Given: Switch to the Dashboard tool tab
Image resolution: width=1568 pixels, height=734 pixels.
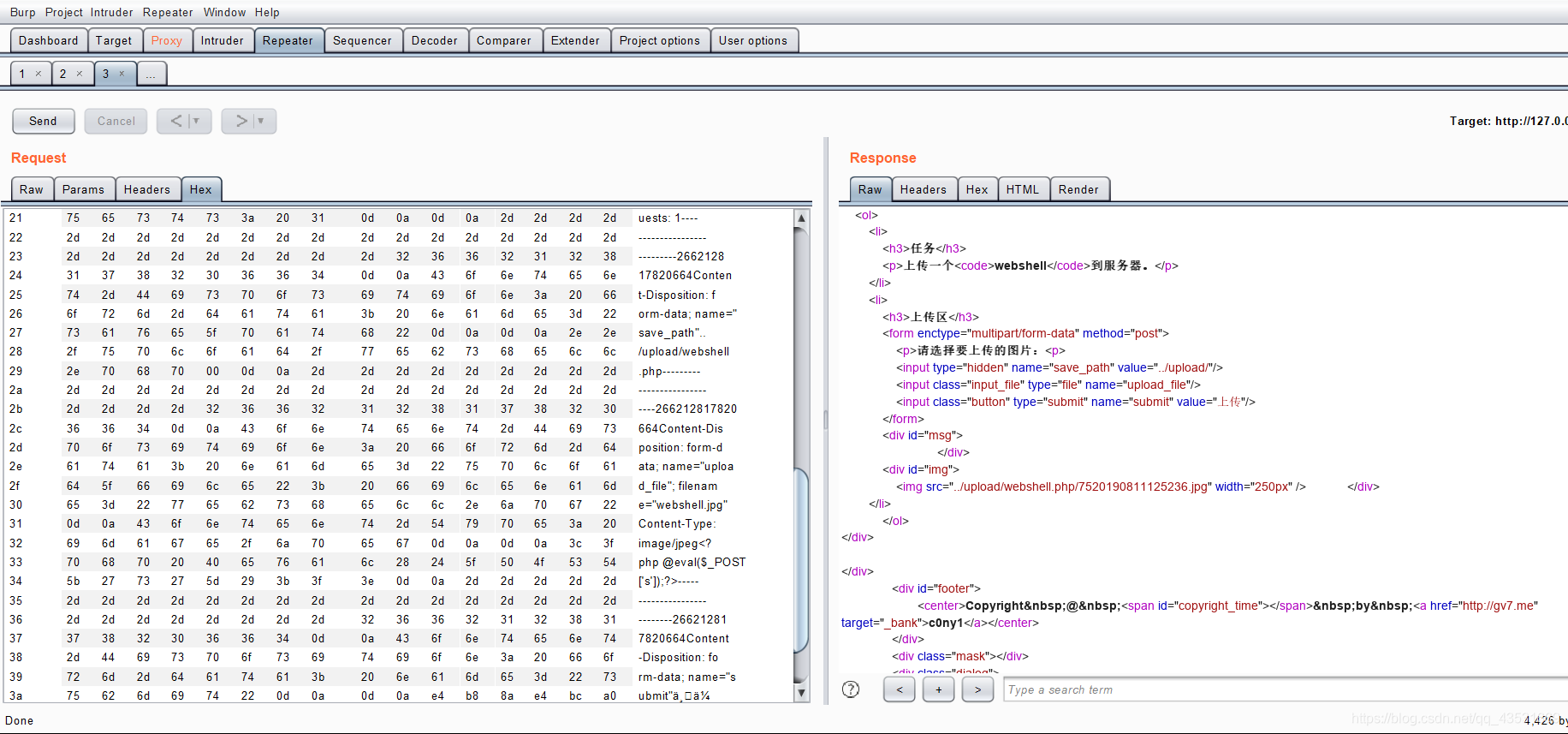Looking at the screenshot, I should pos(49,40).
